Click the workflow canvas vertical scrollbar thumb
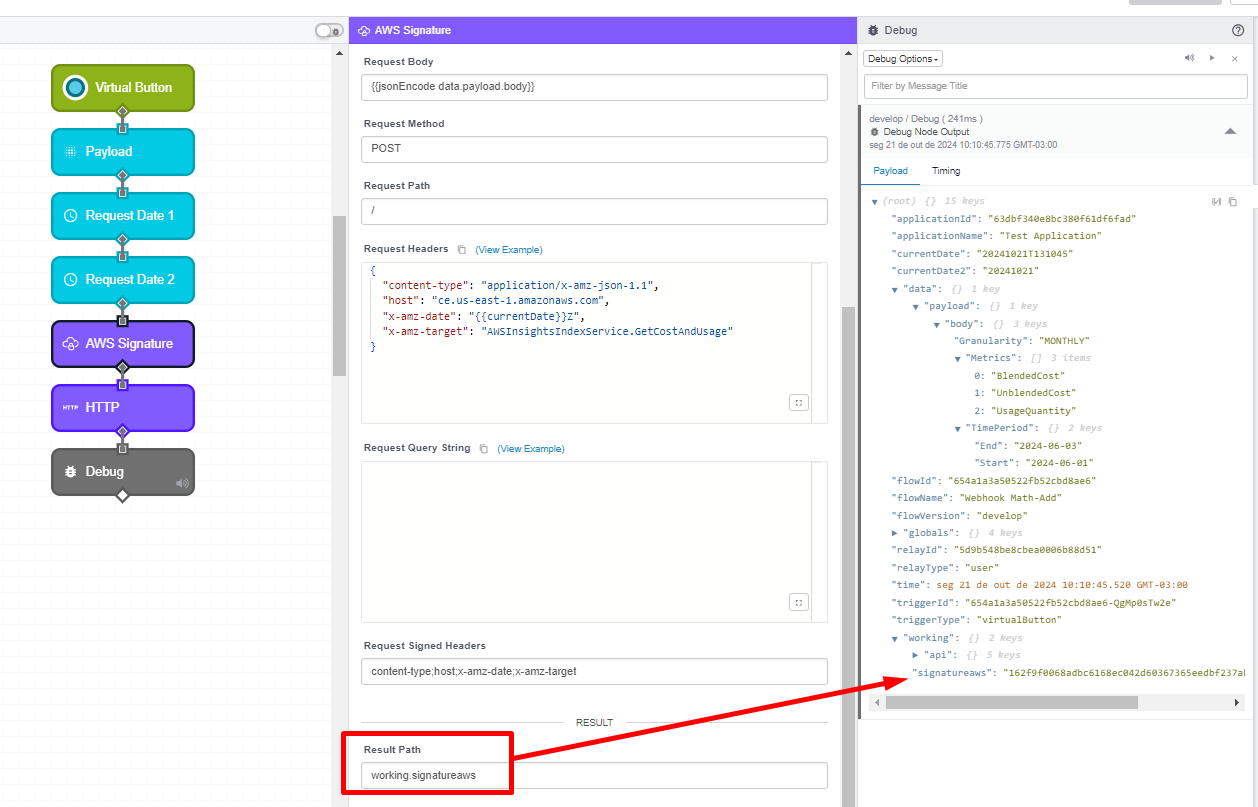 339,296
